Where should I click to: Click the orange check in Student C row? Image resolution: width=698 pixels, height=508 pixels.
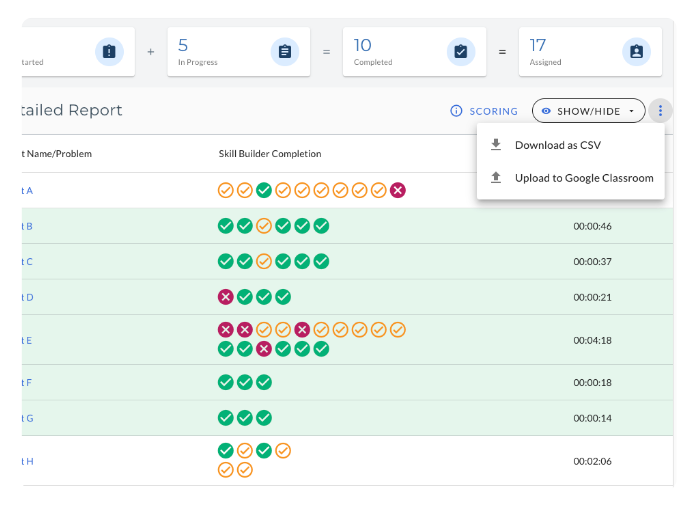[264, 261]
